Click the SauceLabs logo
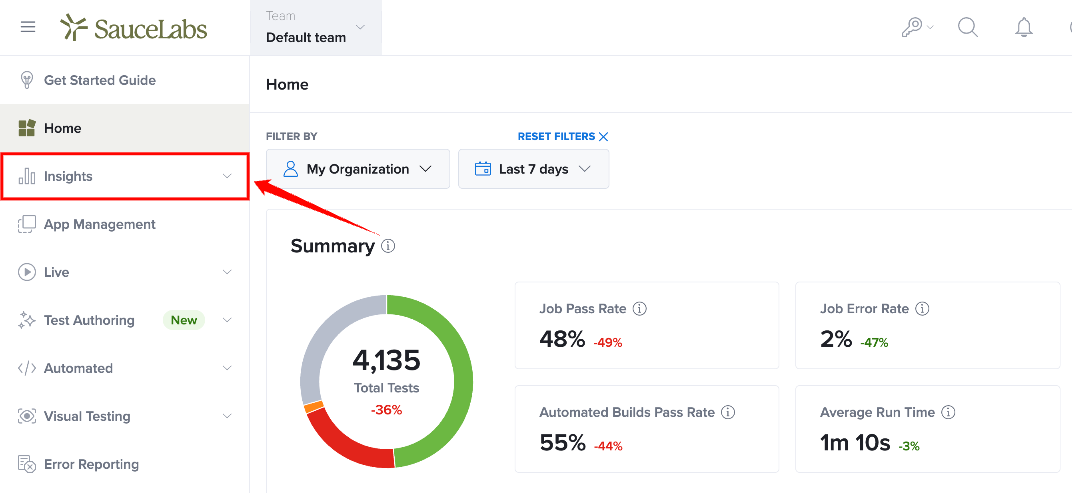 [133, 27]
